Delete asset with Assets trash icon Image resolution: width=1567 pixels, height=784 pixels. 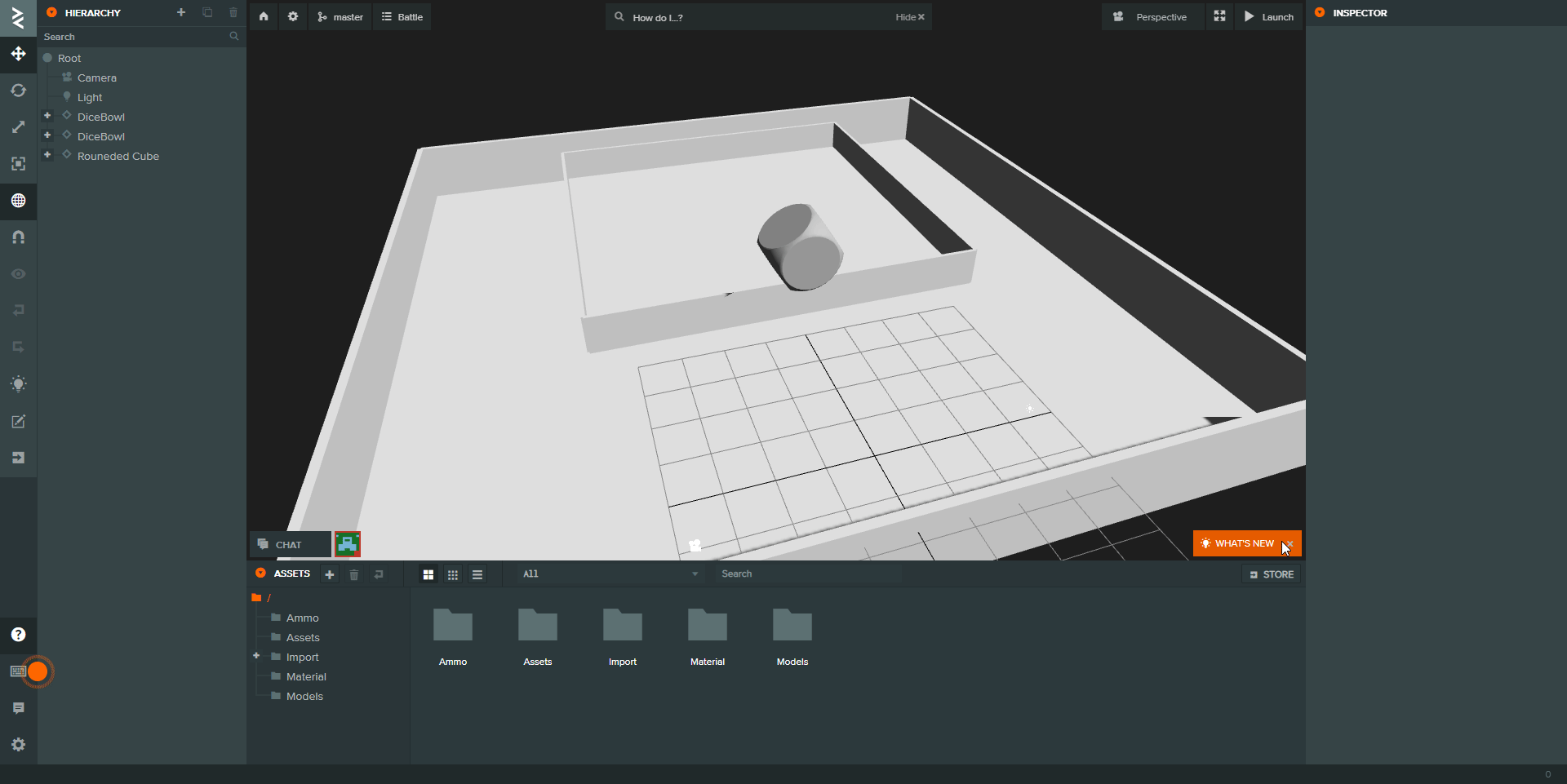[354, 574]
